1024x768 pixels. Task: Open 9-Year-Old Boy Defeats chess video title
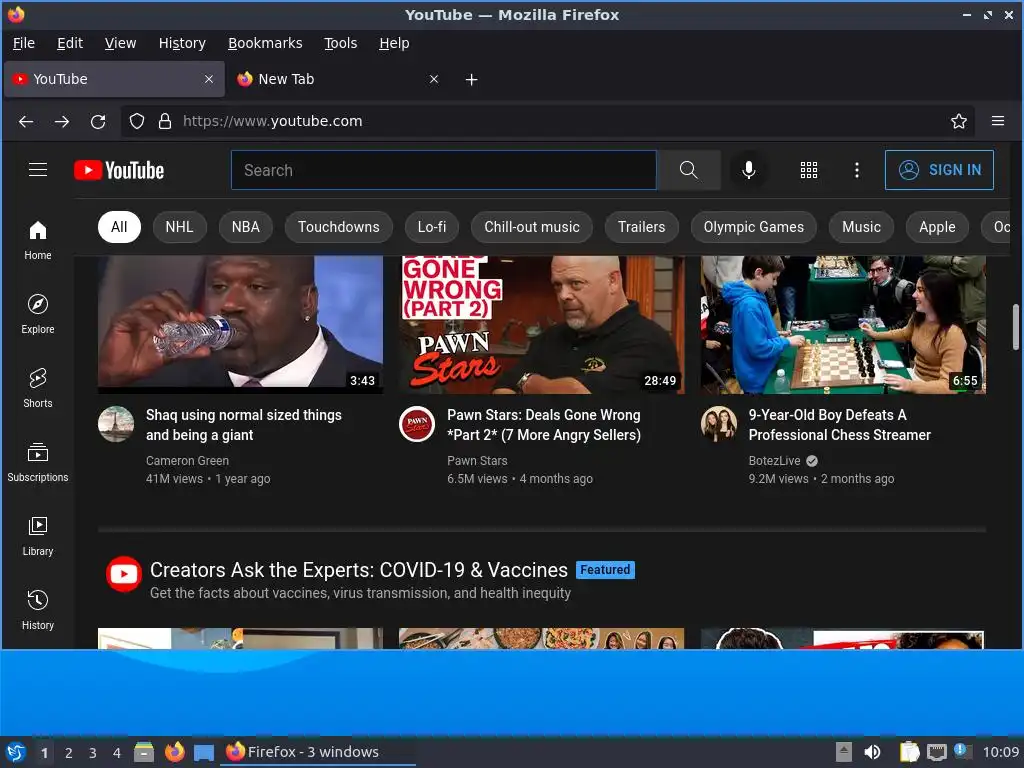coord(839,425)
